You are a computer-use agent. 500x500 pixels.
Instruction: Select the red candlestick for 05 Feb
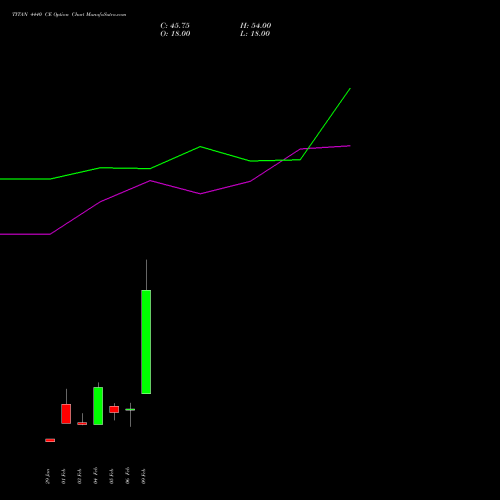point(114,409)
